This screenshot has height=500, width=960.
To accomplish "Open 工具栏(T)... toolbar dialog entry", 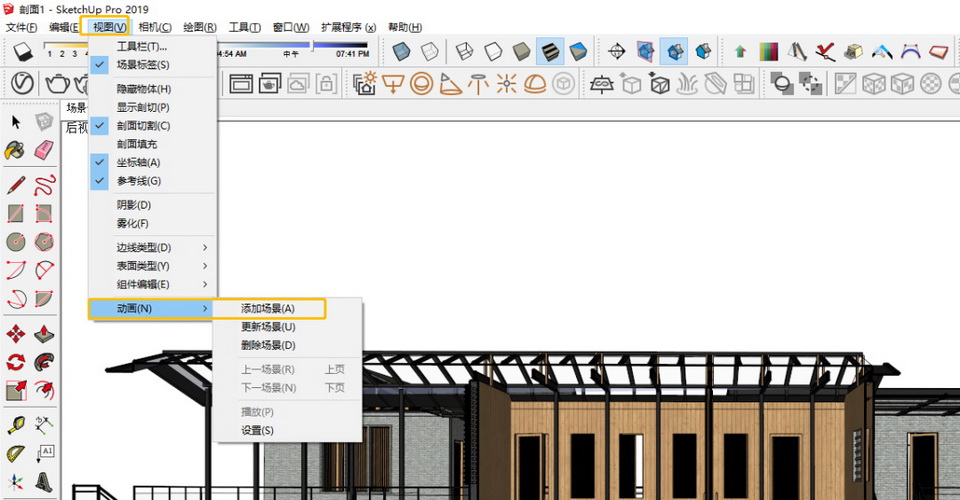I will pyautogui.click(x=142, y=47).
